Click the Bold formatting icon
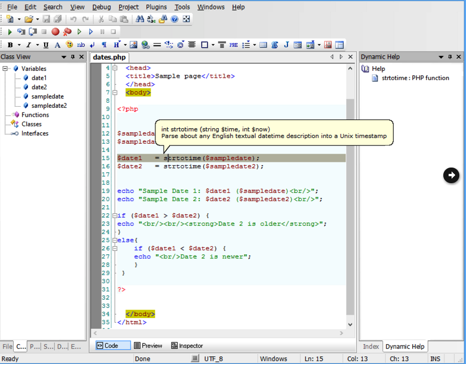The height and width of the screenshot is (365, 467). tap(10, 45)
